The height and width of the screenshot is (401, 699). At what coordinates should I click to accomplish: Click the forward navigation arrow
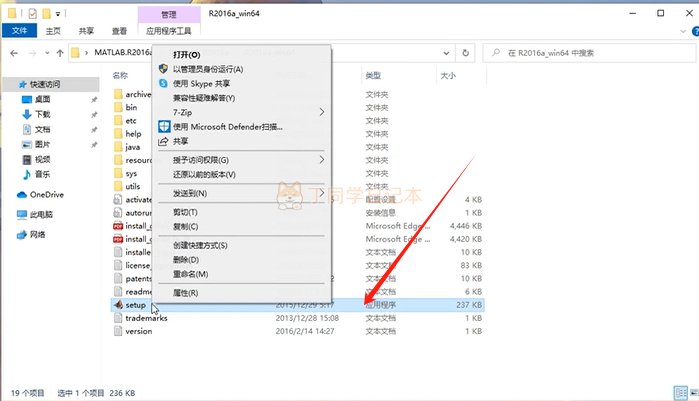click(x=33, y=53)
